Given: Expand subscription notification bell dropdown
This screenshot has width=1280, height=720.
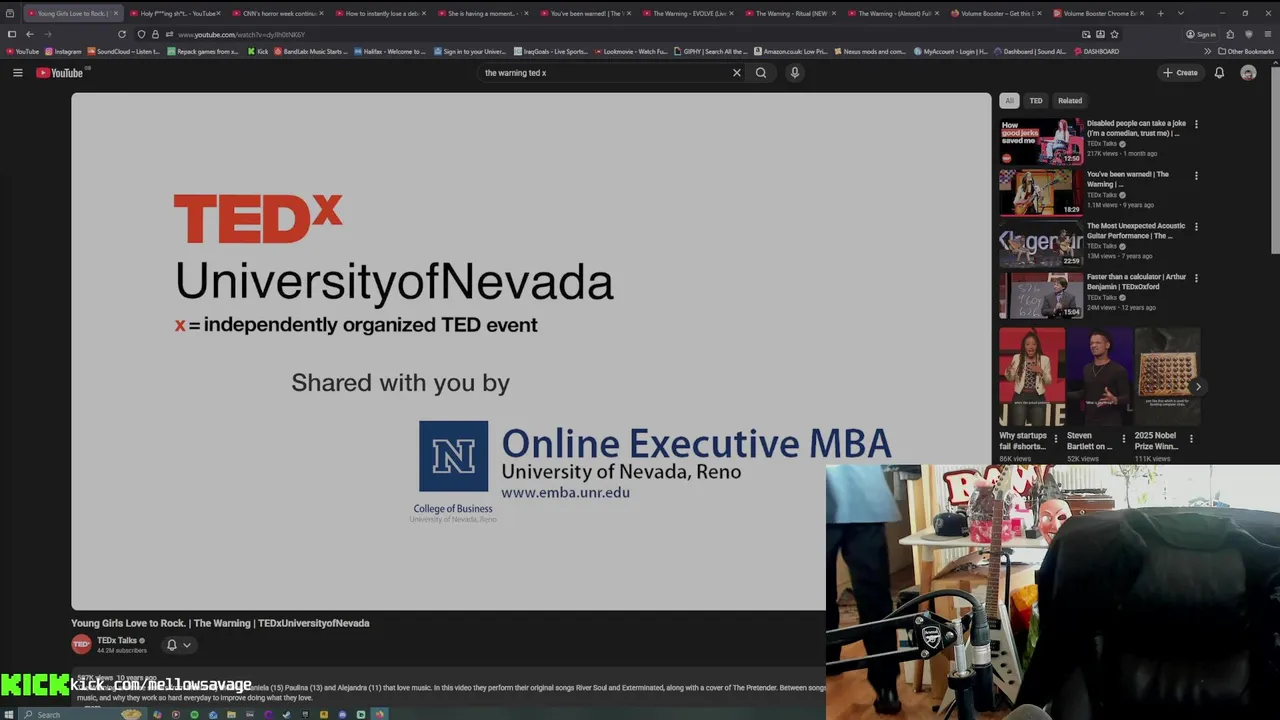Looking at the screenshot, I should 178,645.
